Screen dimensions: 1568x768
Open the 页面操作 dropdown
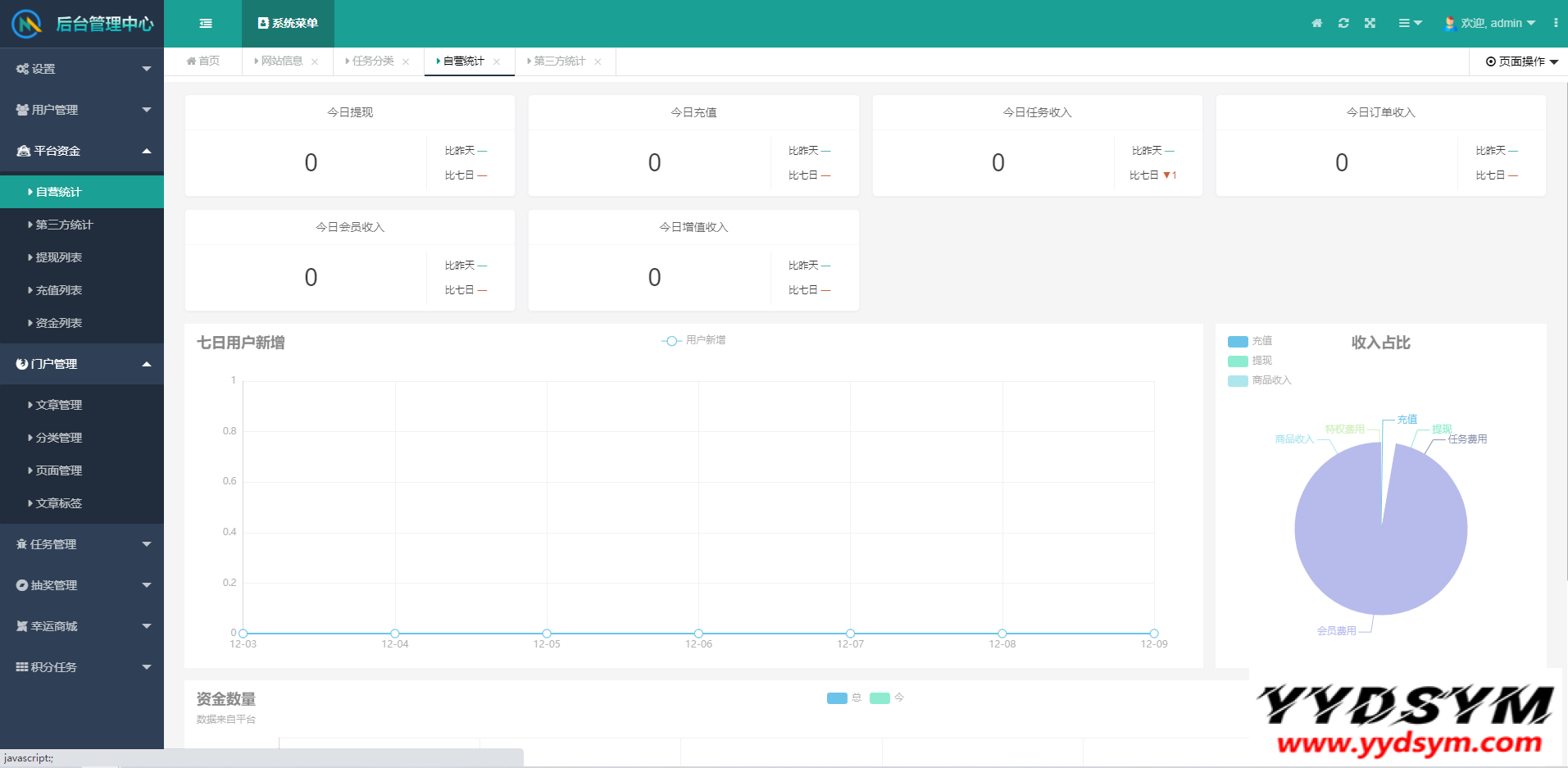click(1521, 61)
